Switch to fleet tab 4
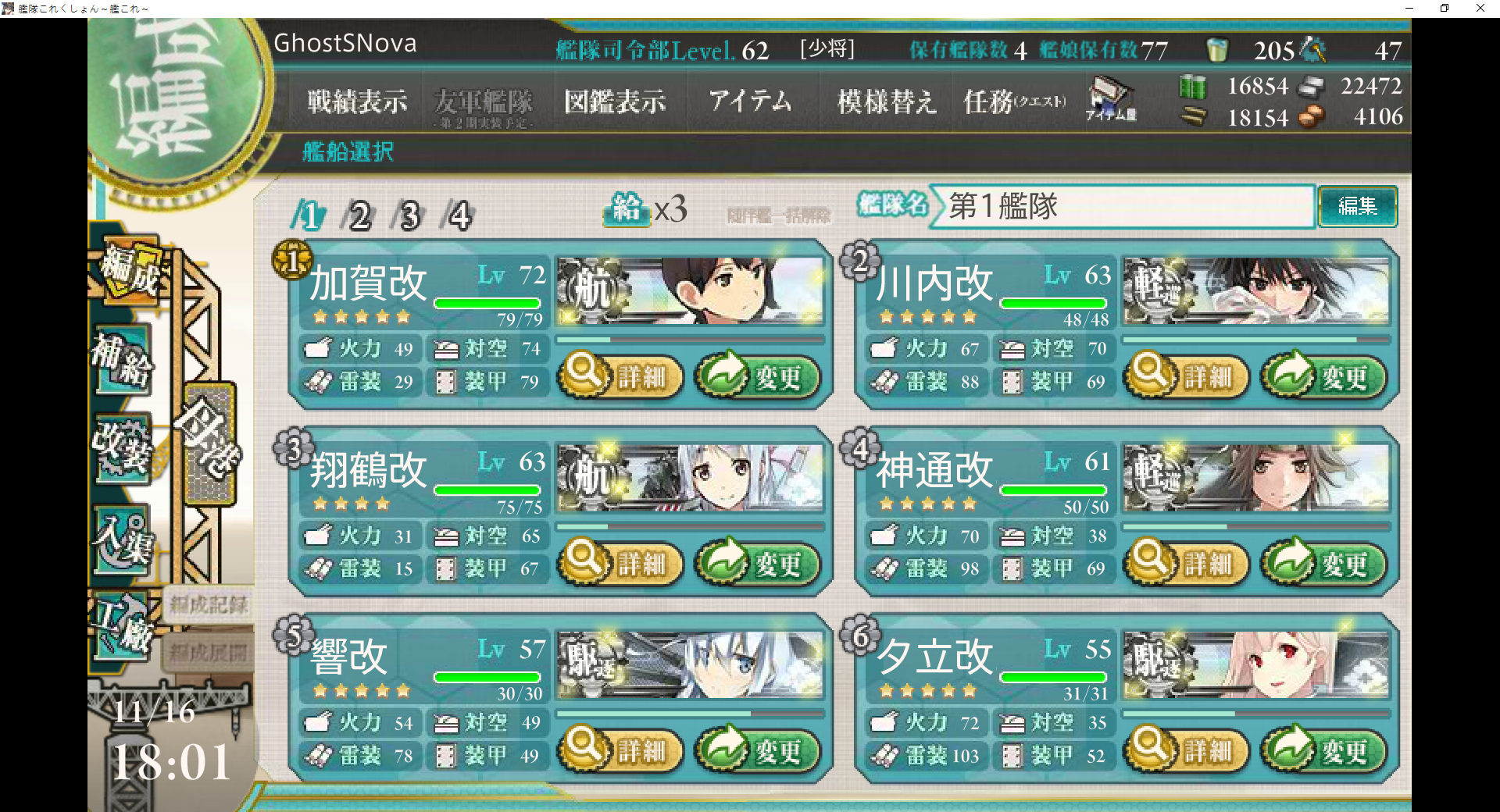 pos(459,215)
